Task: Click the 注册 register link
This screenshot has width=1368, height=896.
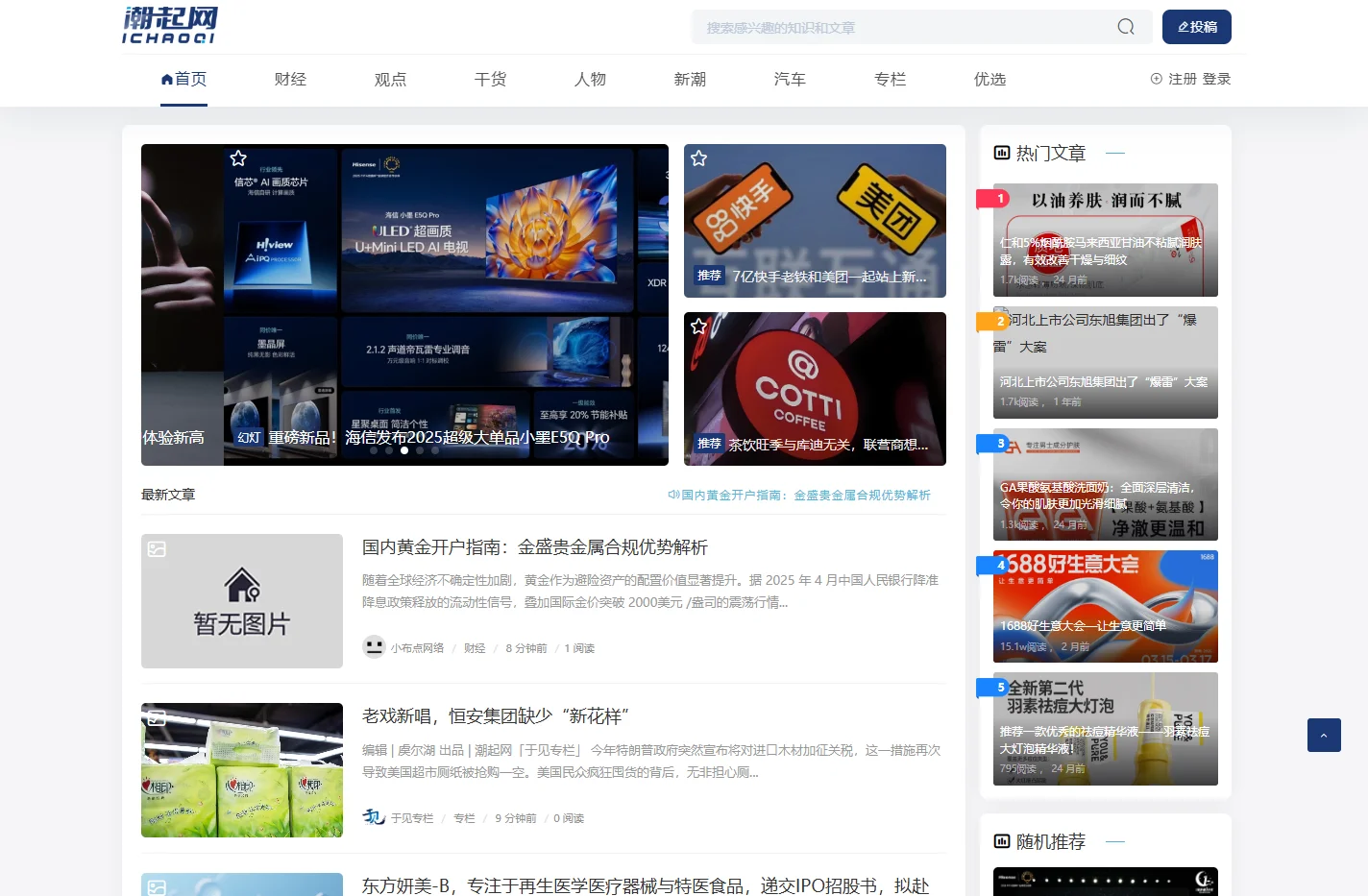Action: coord(1183,79)
